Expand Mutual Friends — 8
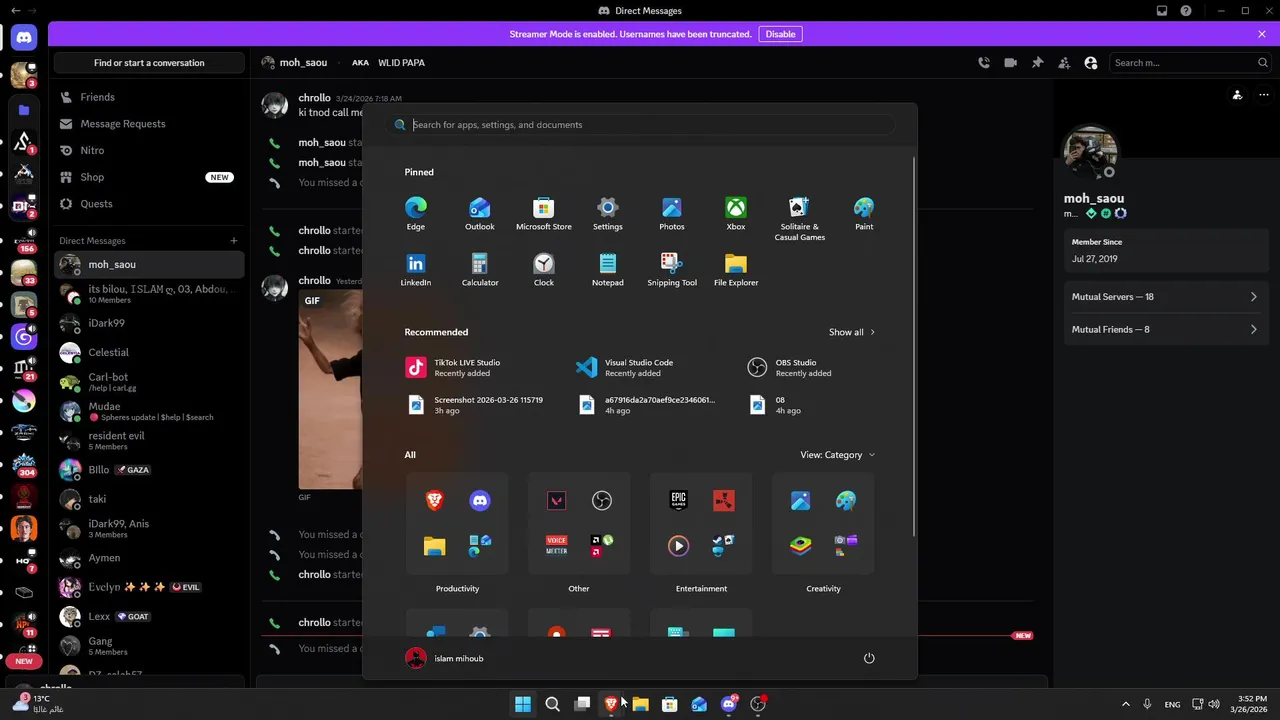 1164,329
